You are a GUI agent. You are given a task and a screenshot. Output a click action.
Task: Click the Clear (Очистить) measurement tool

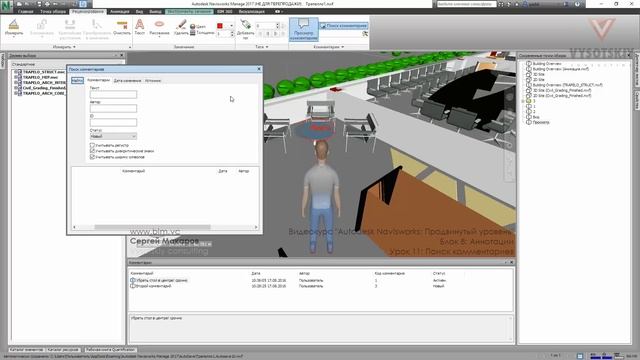pyautogui.click(x=122, y=28)
